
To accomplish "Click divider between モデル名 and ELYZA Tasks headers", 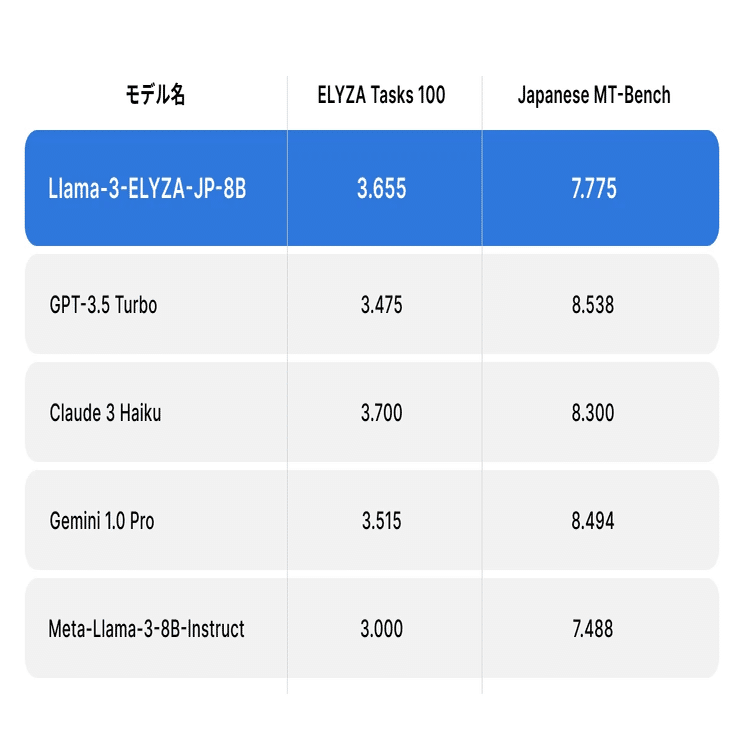I will point(287,96).
